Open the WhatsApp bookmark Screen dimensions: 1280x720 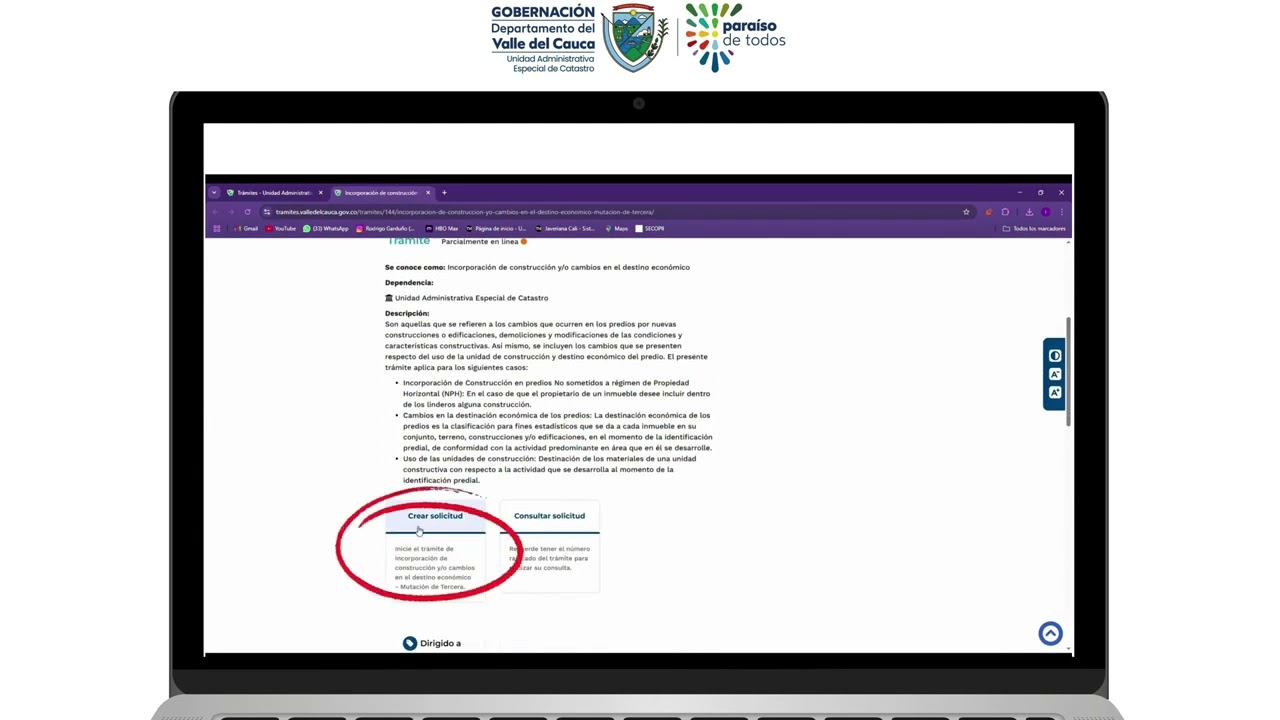pyautogui.click(x=326, y=228)
